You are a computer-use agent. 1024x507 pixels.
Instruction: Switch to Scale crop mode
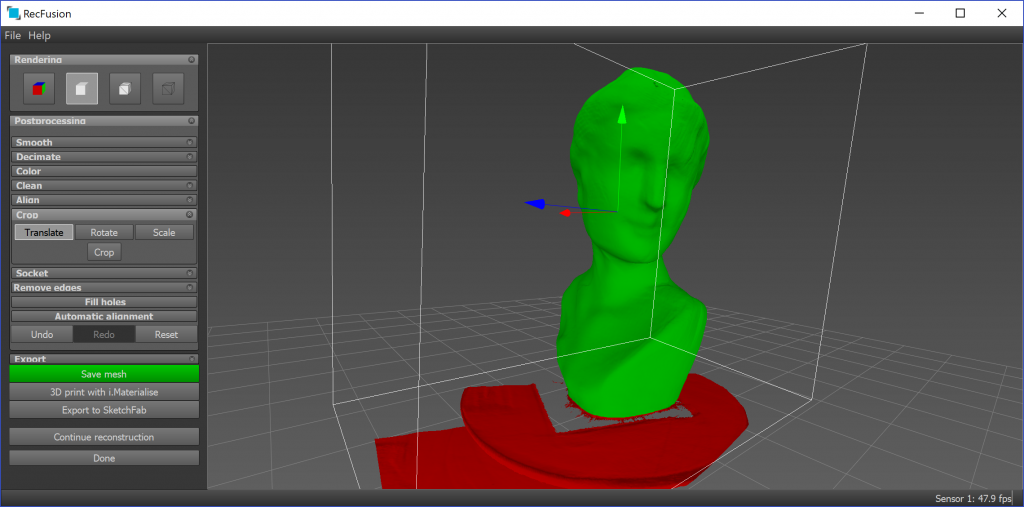[x=164, y=232]
